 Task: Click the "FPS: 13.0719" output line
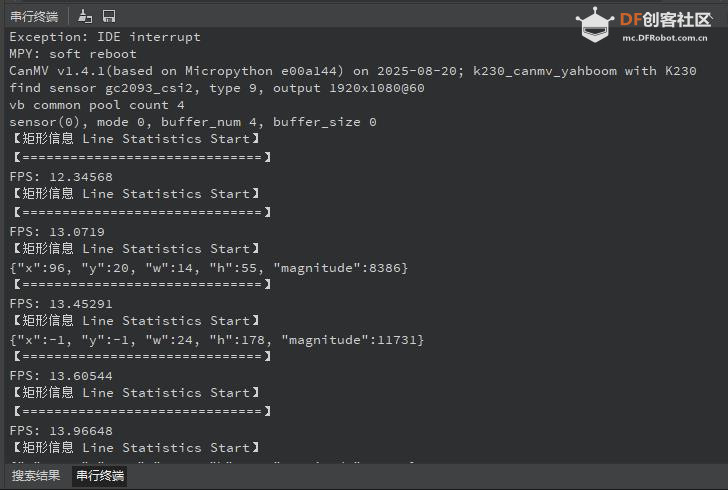[x=57, y=232]
